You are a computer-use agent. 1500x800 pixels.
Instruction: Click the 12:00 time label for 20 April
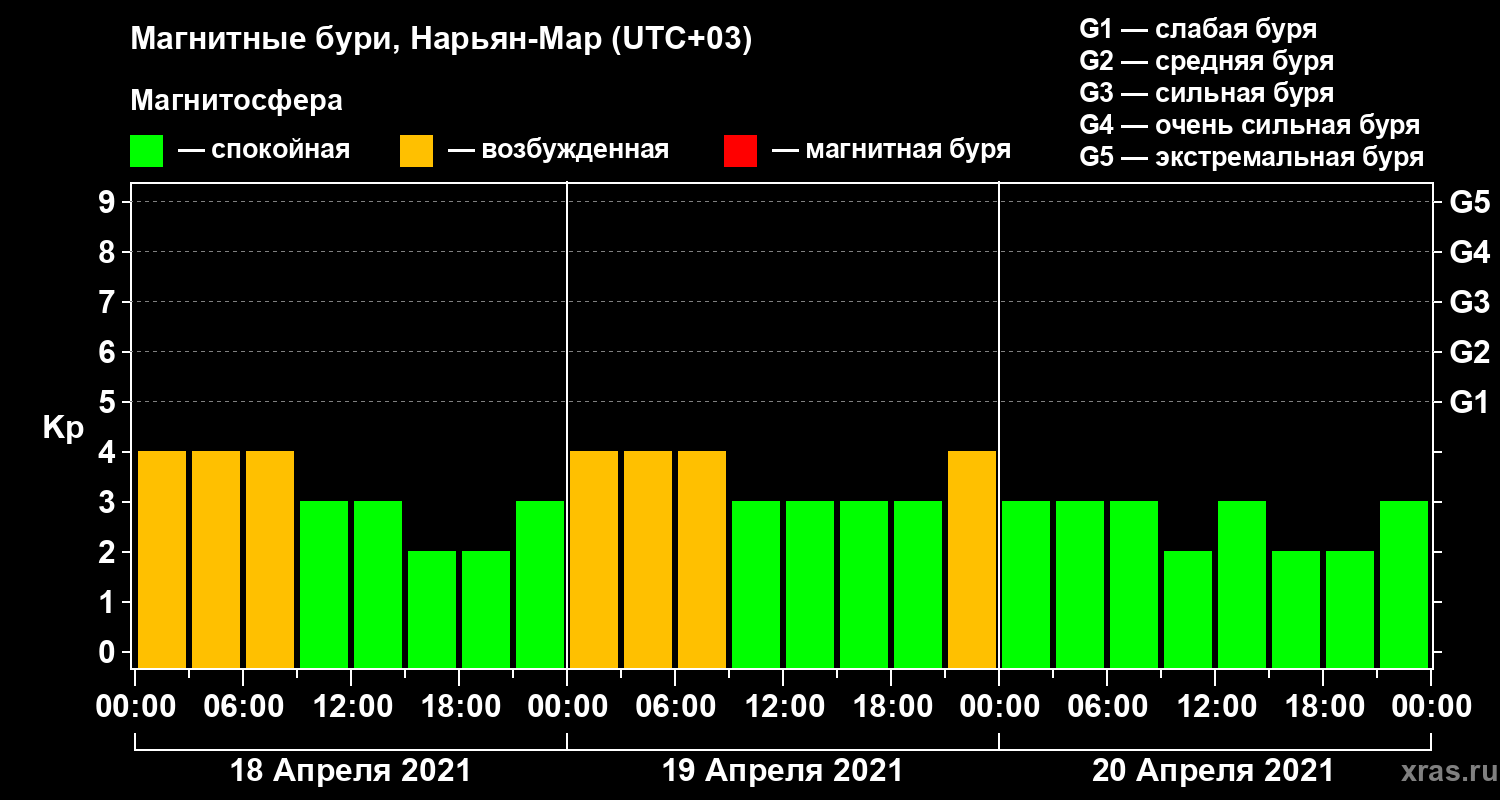1215,707
